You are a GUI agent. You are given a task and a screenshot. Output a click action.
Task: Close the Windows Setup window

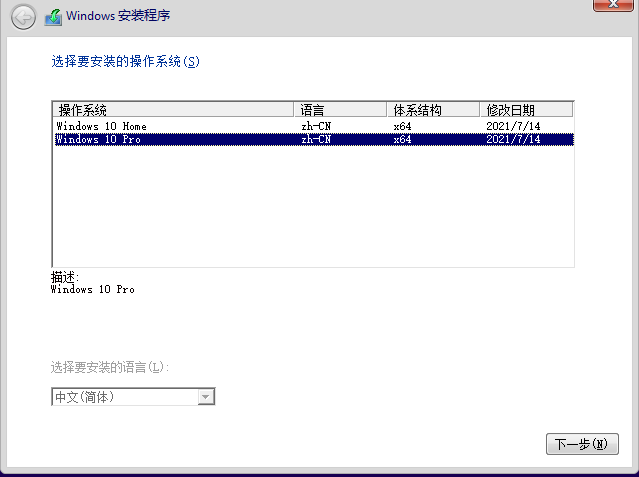pos(613,5)
